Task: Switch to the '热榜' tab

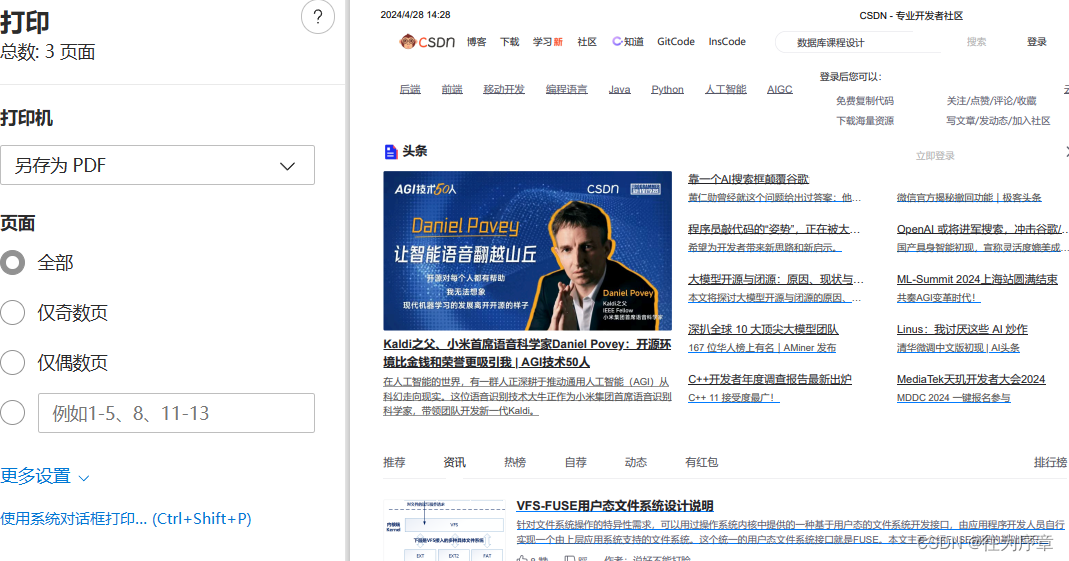Action: pos(515,462)
